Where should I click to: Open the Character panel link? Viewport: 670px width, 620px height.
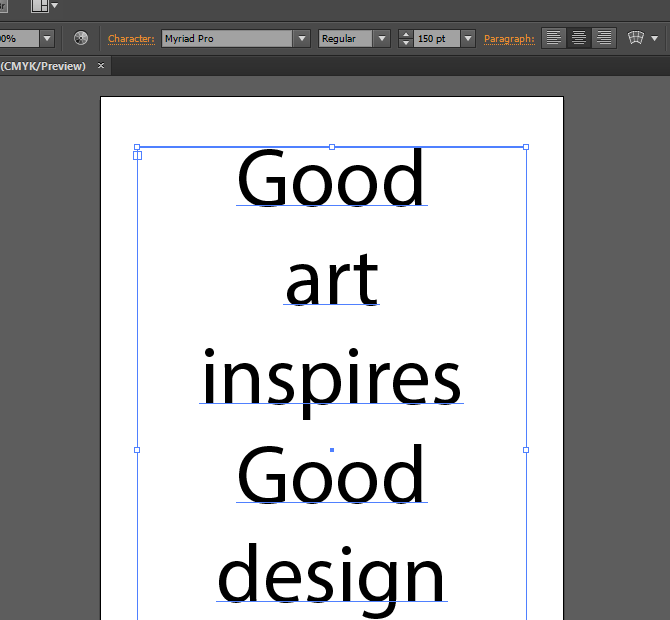pyautogui.click(x=131, y=39)
